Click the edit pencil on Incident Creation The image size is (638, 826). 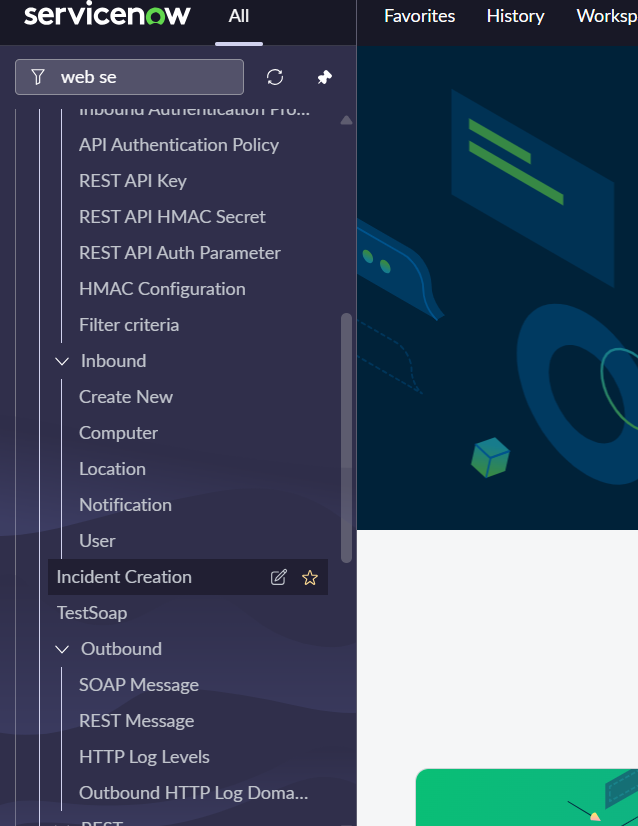click(x=279, y=577)
